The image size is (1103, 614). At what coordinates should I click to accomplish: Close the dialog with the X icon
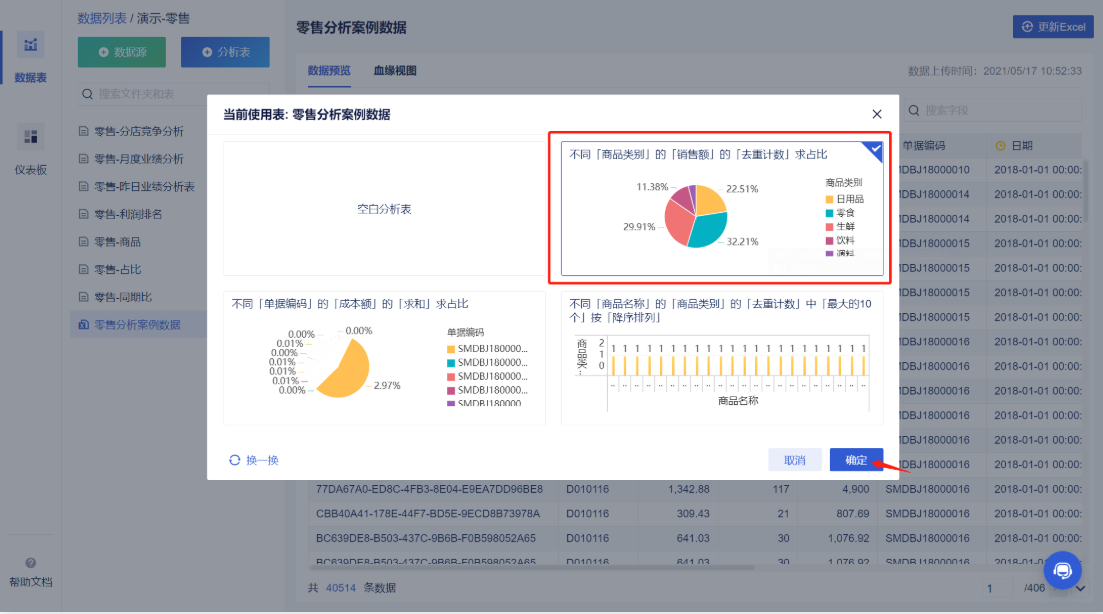(876, 114)
